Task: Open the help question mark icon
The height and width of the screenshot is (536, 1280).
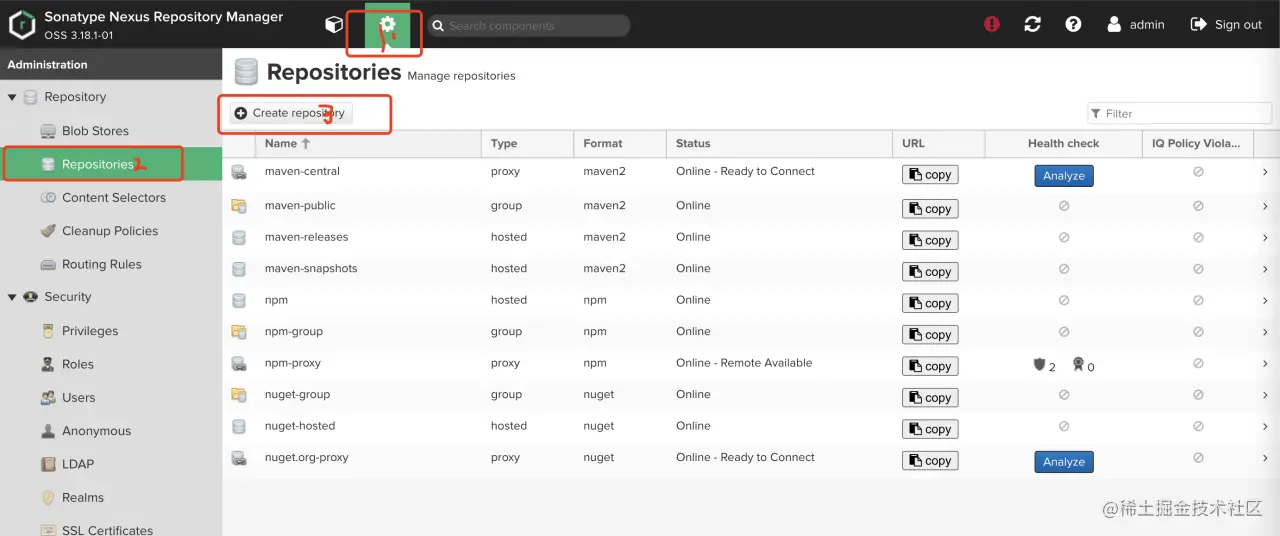Action: click(1073, 24)
